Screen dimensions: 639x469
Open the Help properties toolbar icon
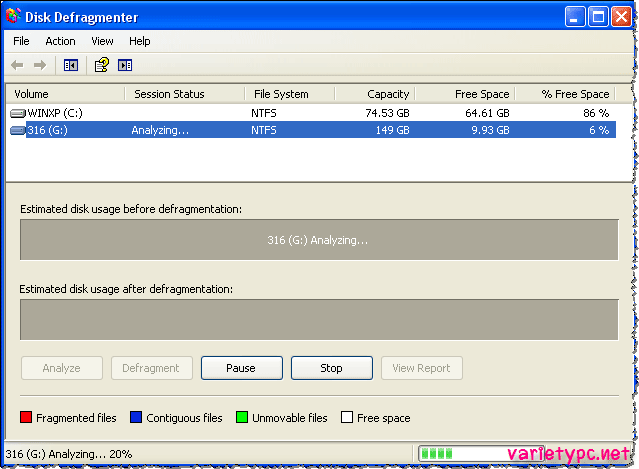coord(102,65)
